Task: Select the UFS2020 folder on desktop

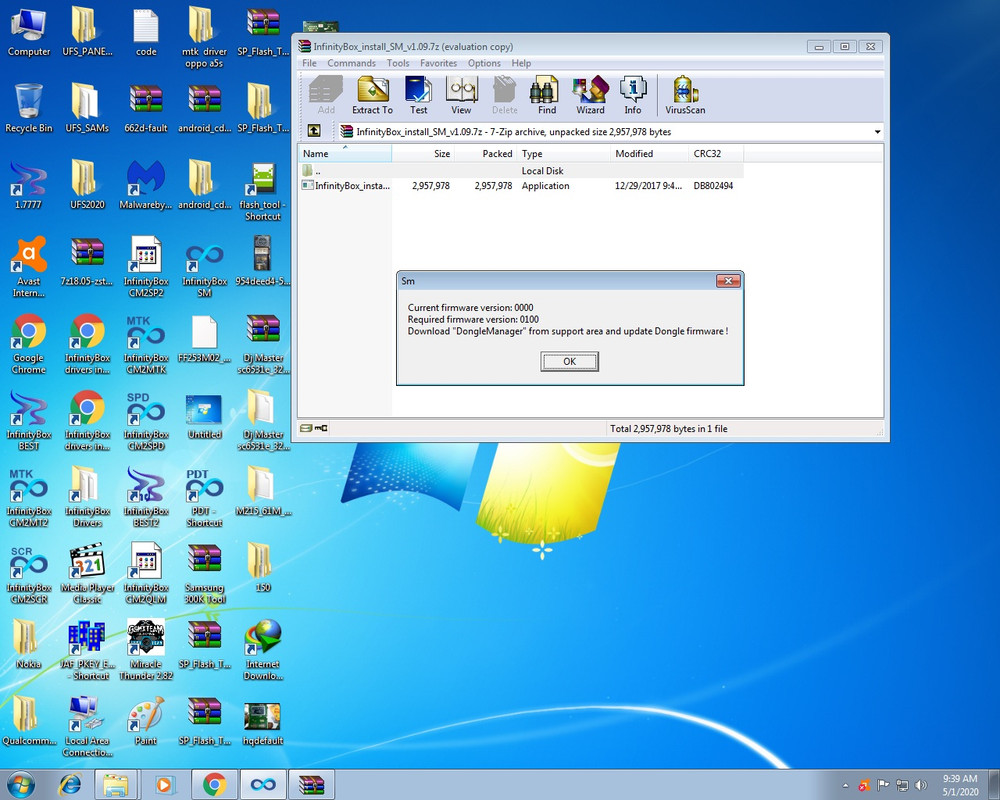Action: click(87, 185)
